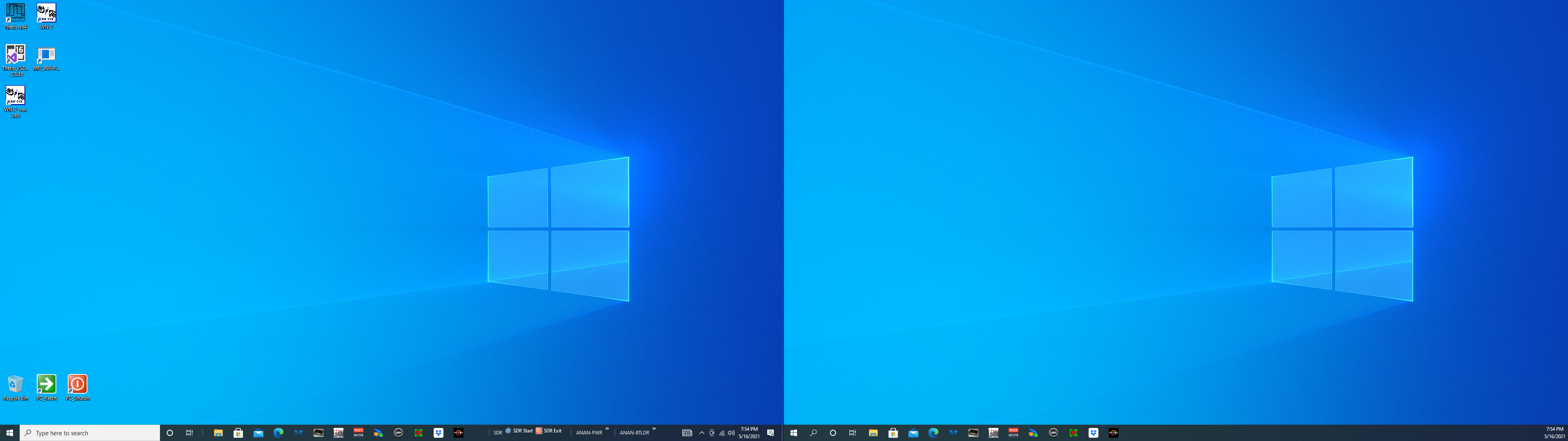The image size is (1568, 441).
Task: Open the Action Center notifications
Action: (x=771, y=432)
